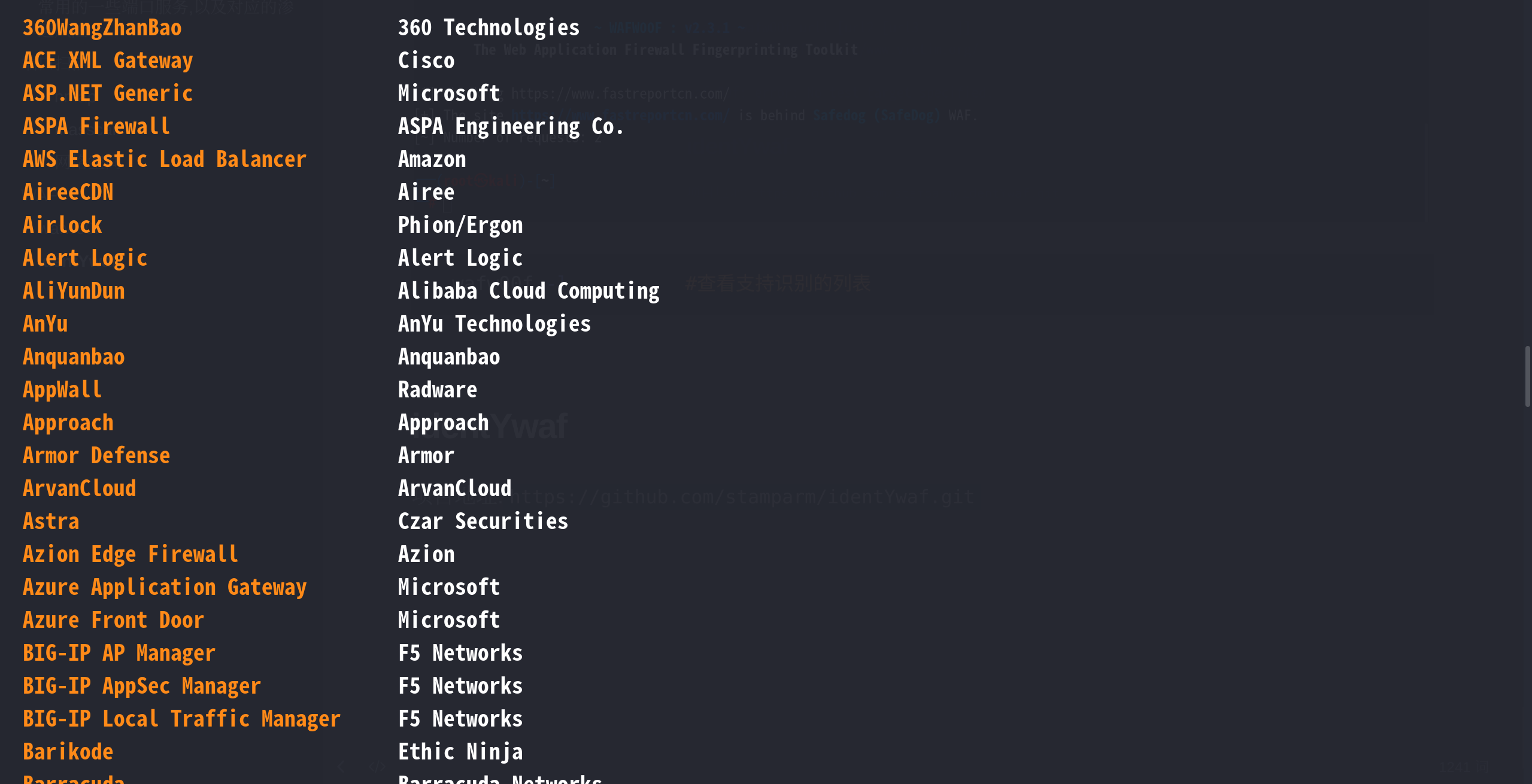Click the ACE XML Gateway entry
Image resolution: width=1532 pixels, height=784 pixels.
point(108,61)
